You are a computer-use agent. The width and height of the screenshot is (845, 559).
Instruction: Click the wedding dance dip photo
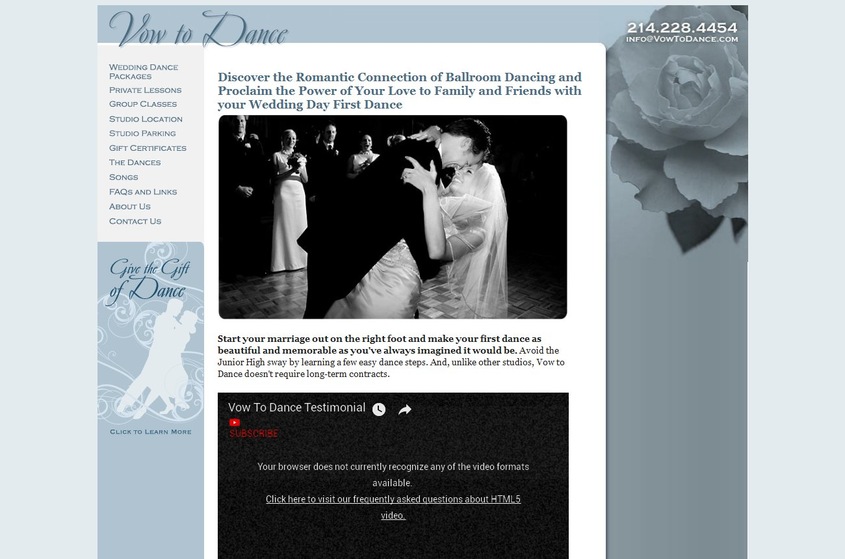click(392, 217)
